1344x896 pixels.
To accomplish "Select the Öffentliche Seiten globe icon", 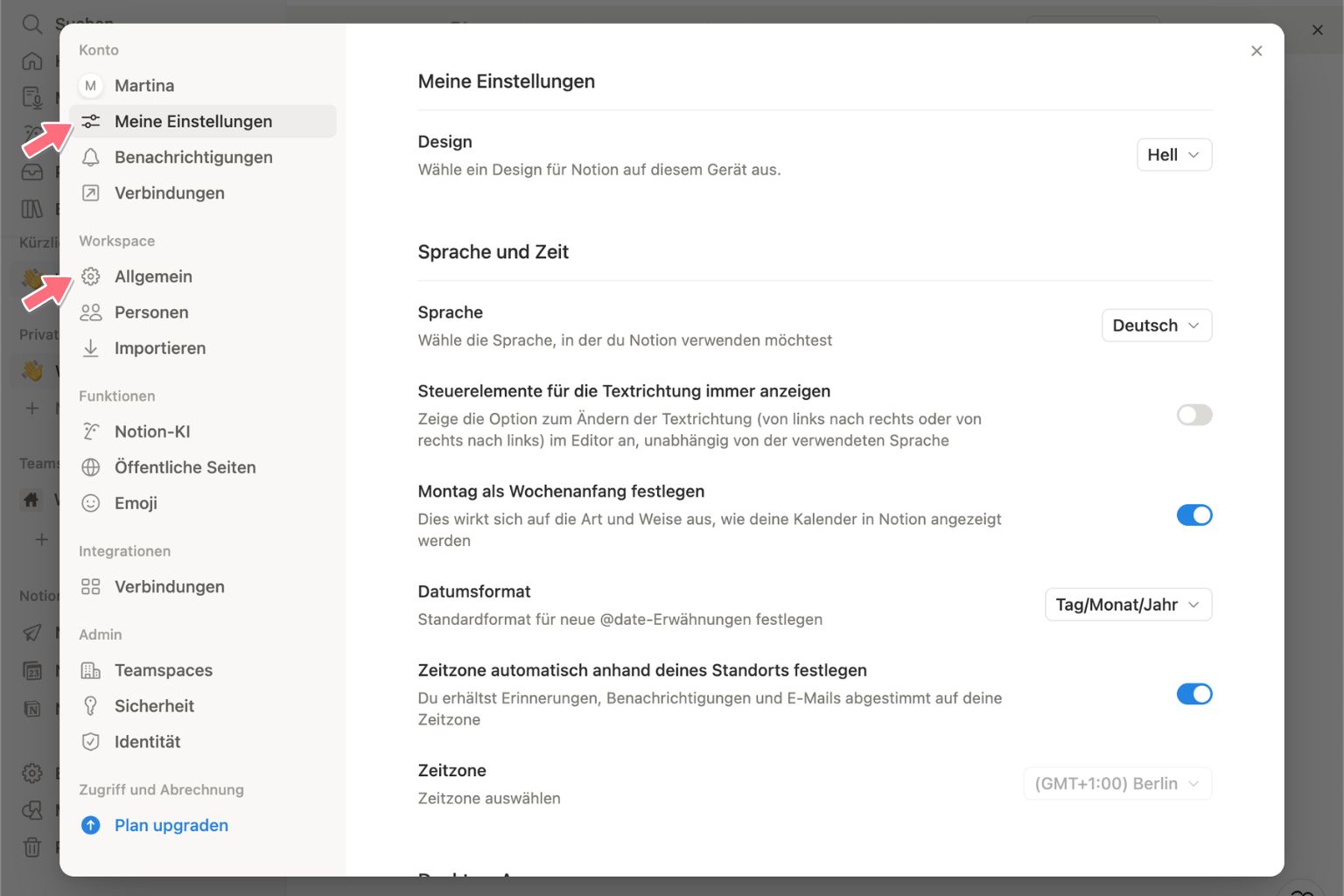I will (91, 467).
